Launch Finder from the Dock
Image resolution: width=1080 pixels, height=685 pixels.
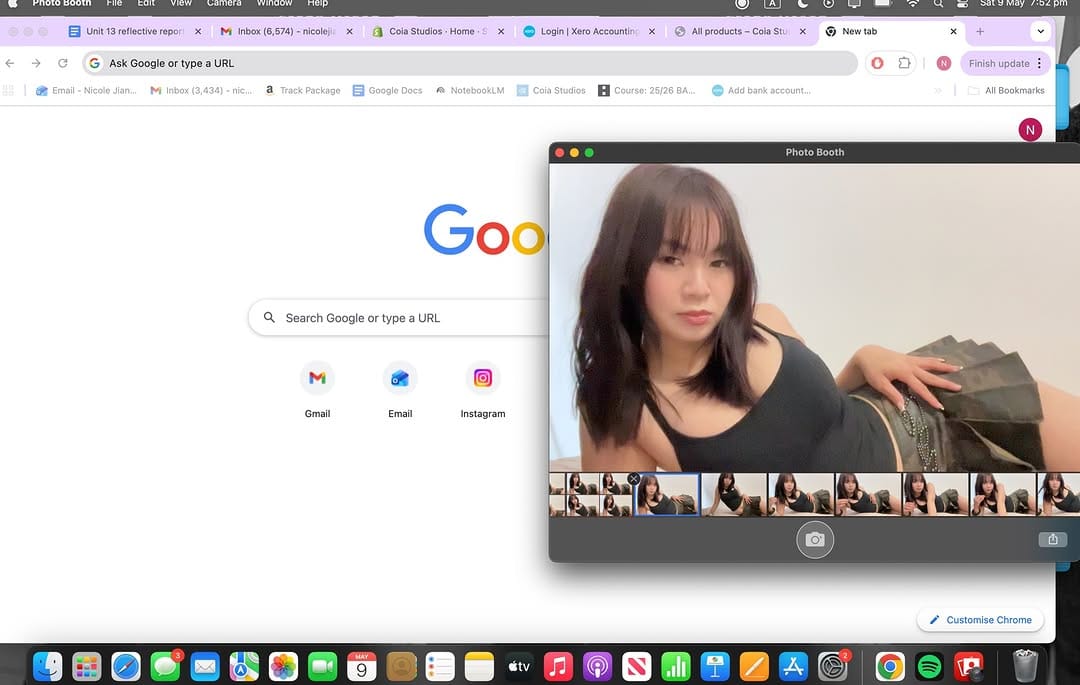click(x=48, y=666)
